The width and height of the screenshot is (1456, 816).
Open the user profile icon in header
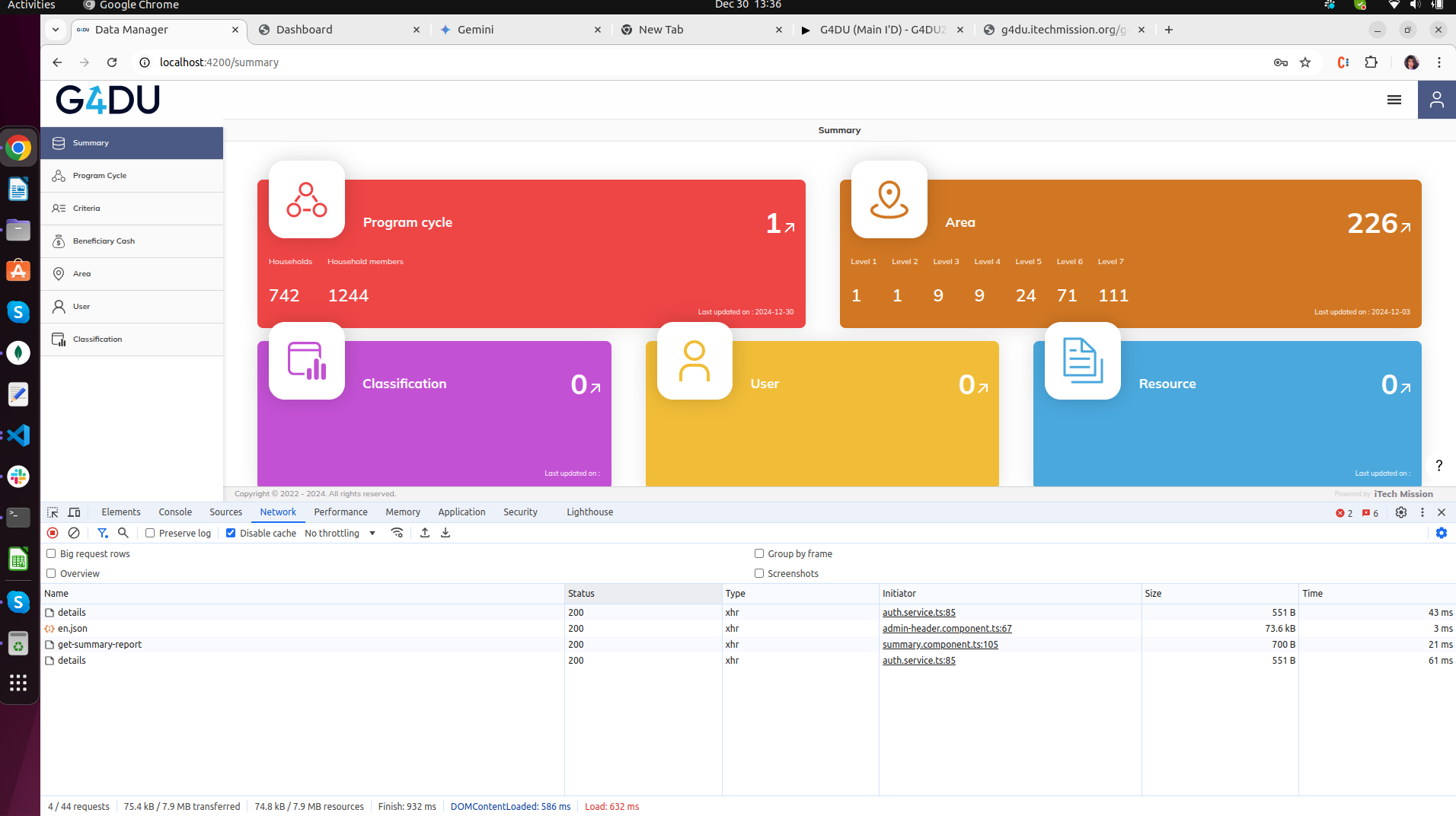click(1436, 100)
